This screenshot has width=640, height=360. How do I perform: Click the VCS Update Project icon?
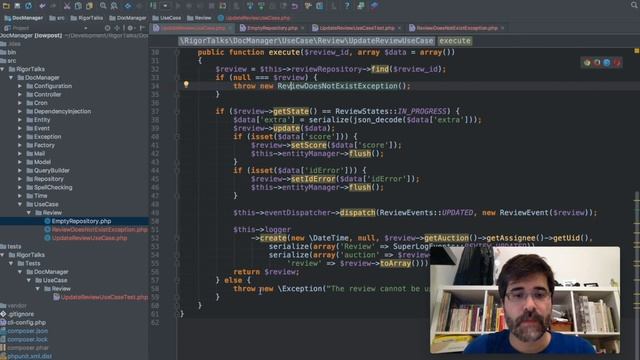click(x=250, y=6)
